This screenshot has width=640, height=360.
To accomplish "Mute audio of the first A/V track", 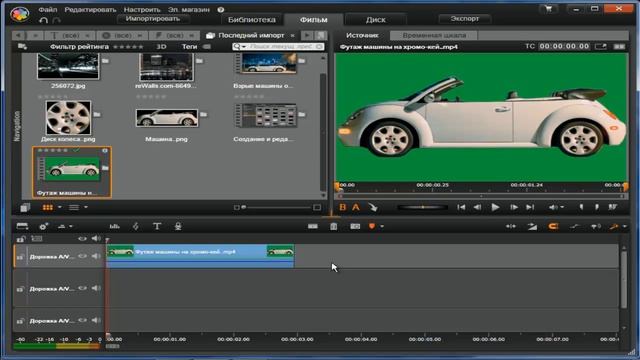I will [96, 256].
